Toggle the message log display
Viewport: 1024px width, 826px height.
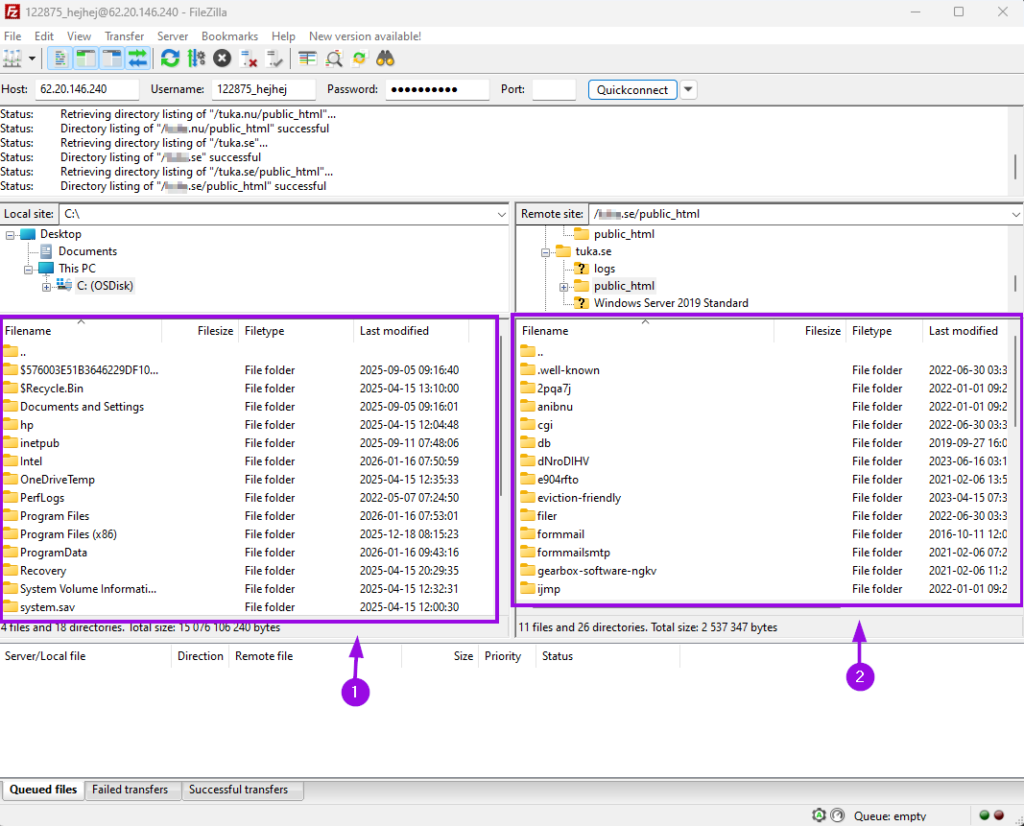59,59
